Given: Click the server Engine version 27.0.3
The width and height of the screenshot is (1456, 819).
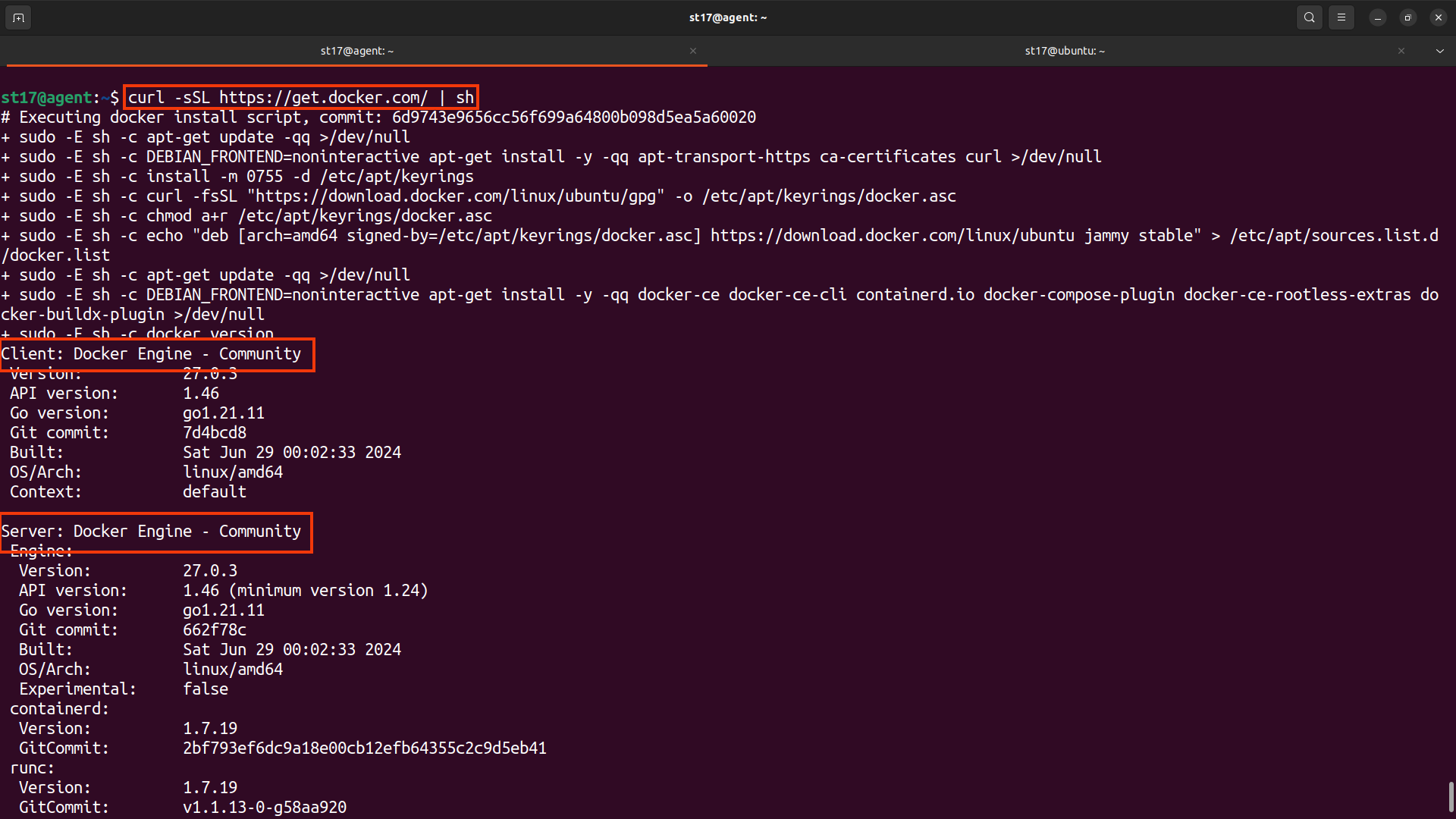Looking at the screenshot, I should [210, 571].
